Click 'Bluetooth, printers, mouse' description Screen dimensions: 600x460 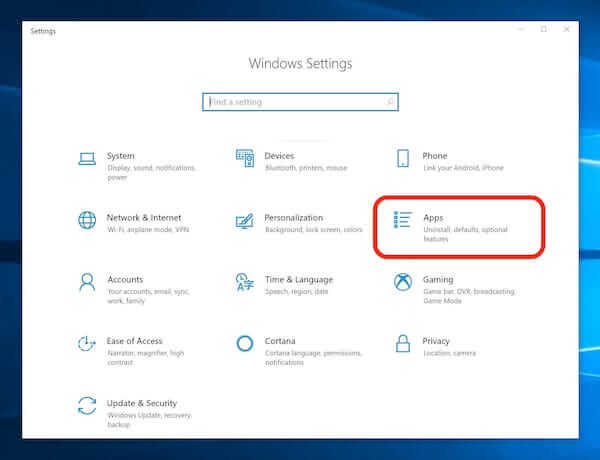coord(306,168)
